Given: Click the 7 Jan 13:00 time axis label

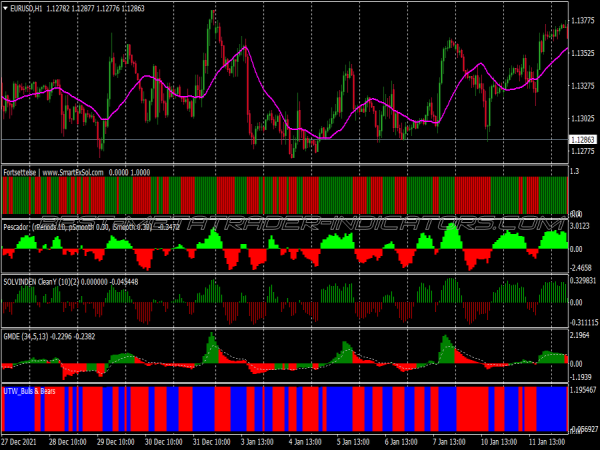Looking at the screenshot, I should click(449, 442).
